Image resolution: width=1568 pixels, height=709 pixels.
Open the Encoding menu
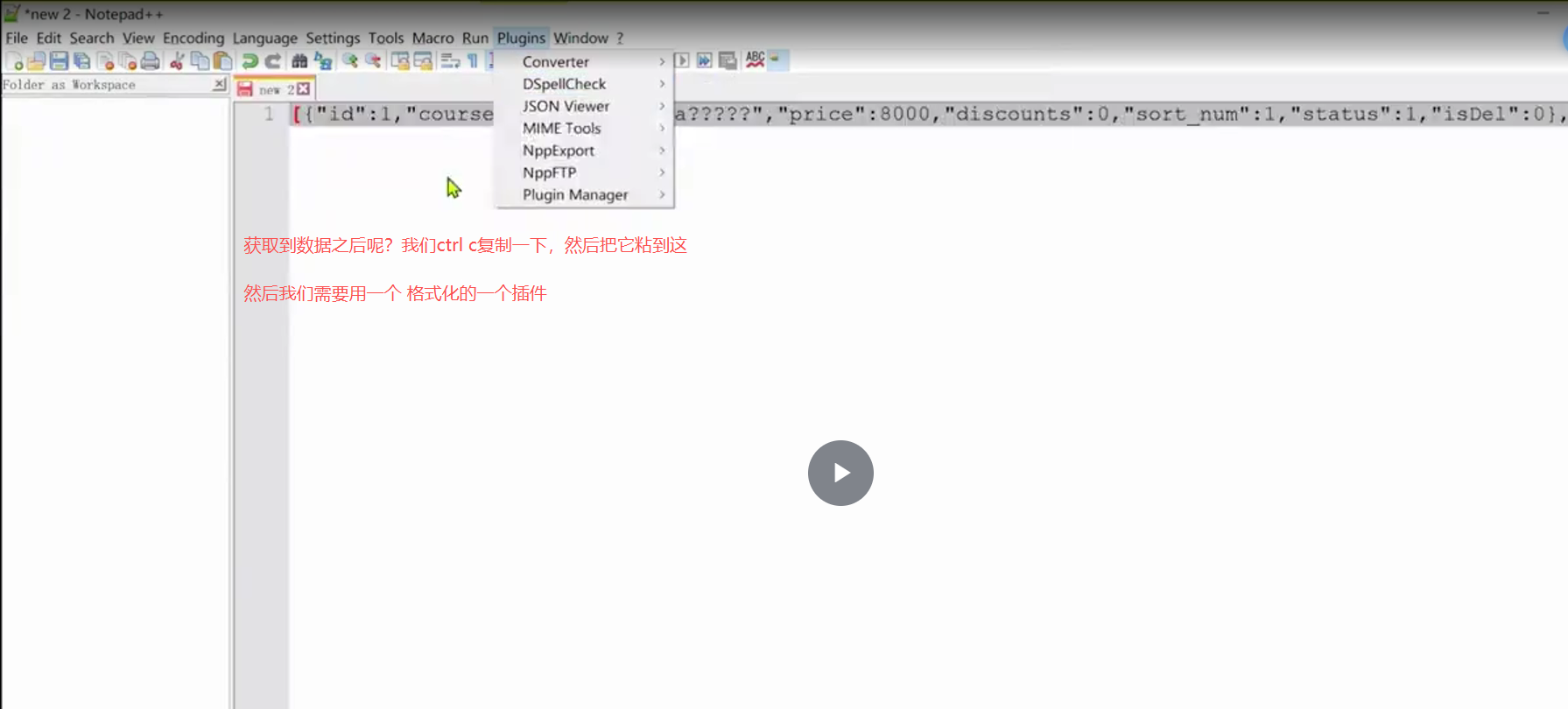pyautogui.click(x=193, y=38)
